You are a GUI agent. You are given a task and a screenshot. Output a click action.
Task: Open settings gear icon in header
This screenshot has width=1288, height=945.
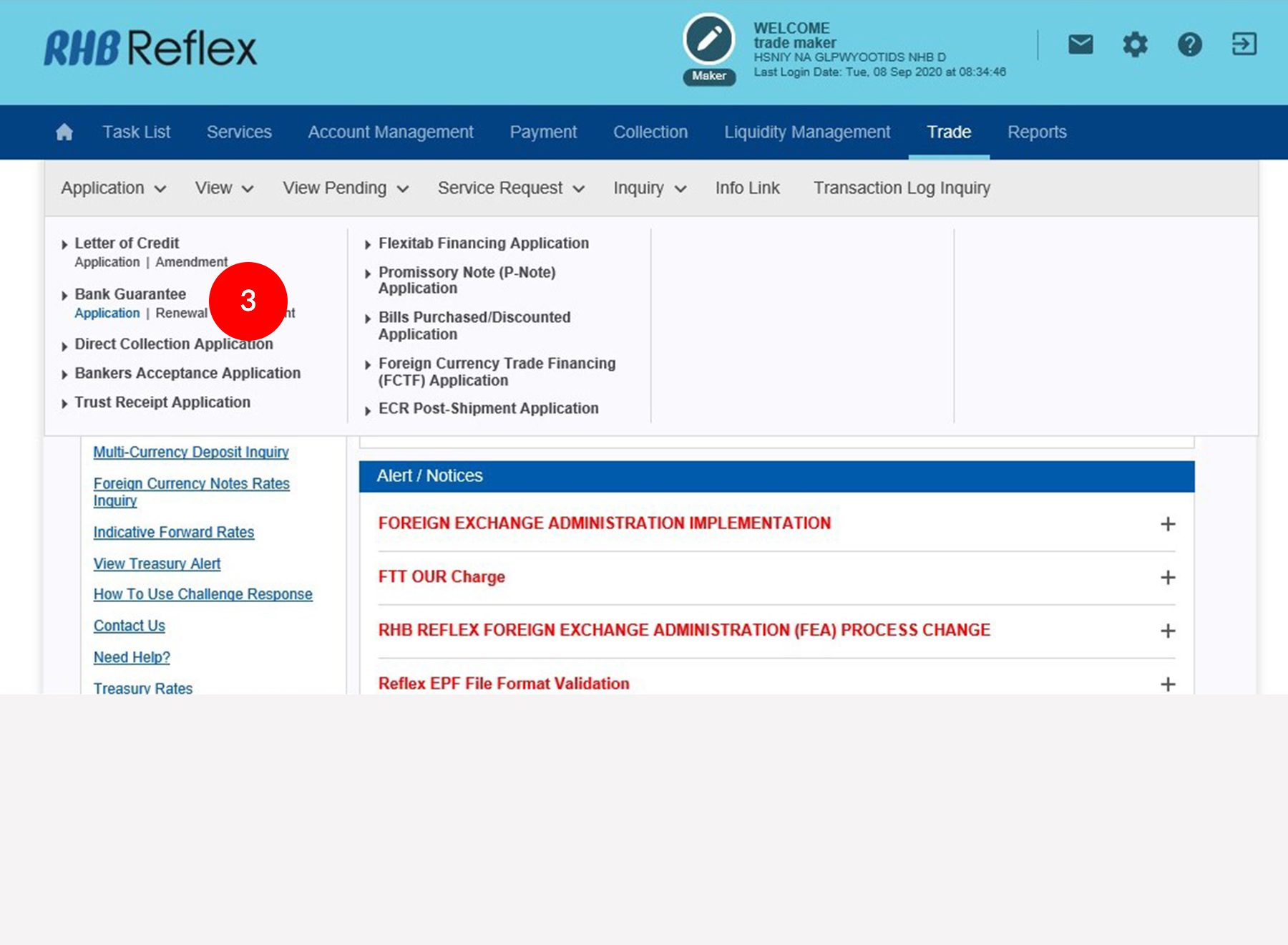pyautogui.click(x=1135, y=44)
